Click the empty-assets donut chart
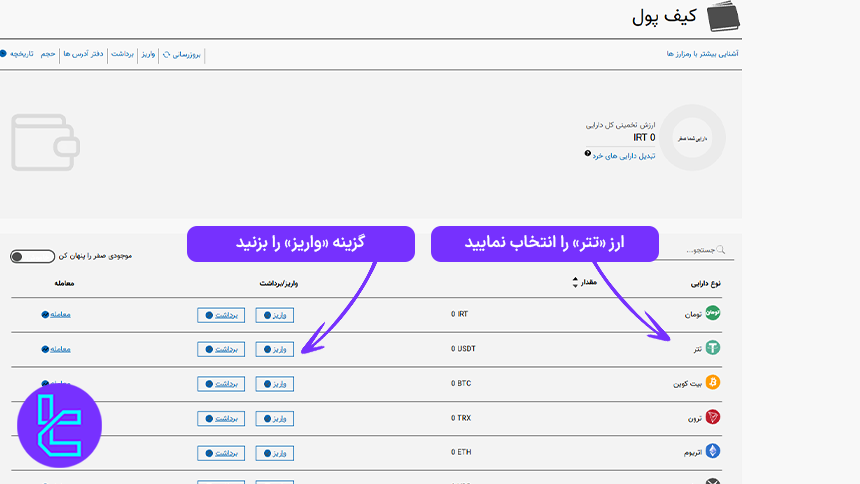The width and height of the screenshot is (860, 484). [692, 138]
